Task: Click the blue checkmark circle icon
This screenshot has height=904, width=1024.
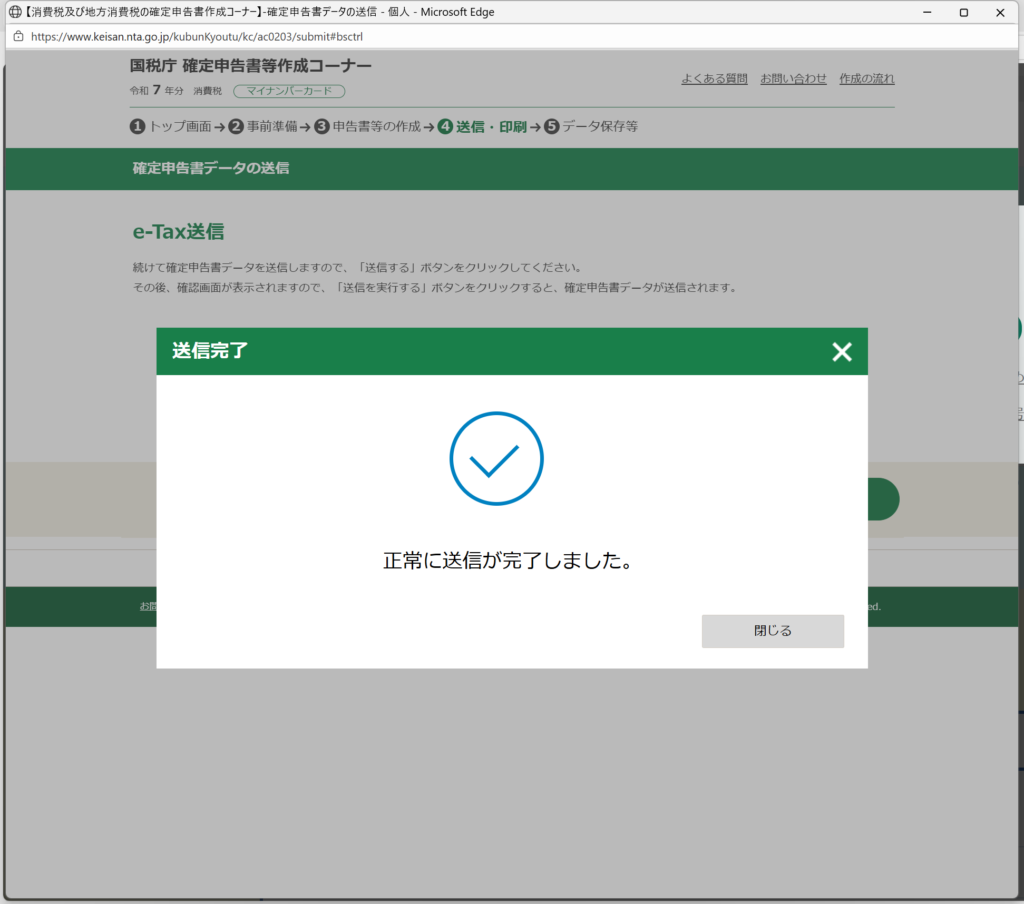Action: click(496, 459)
